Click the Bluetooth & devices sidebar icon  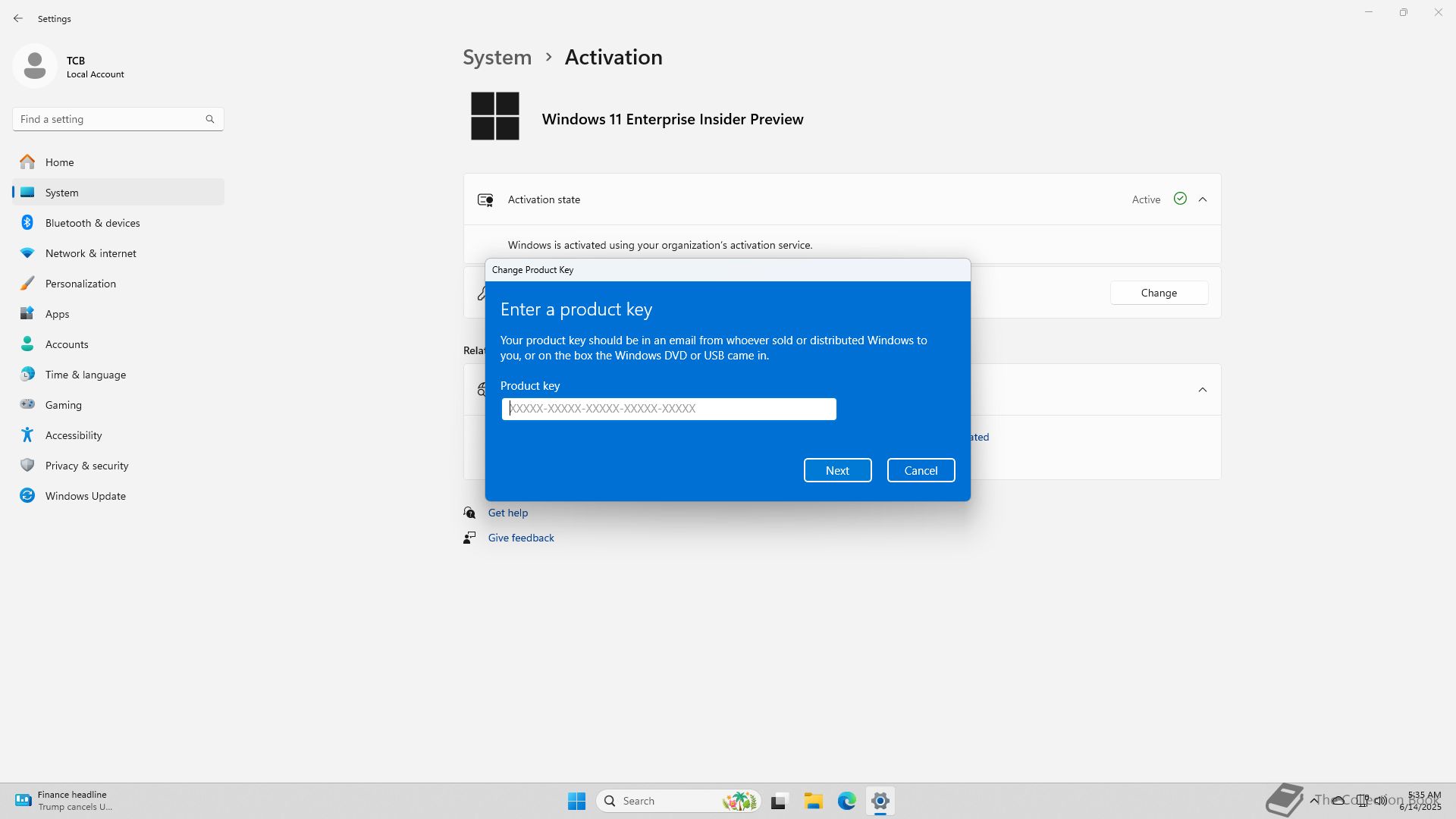coord(27,222)
